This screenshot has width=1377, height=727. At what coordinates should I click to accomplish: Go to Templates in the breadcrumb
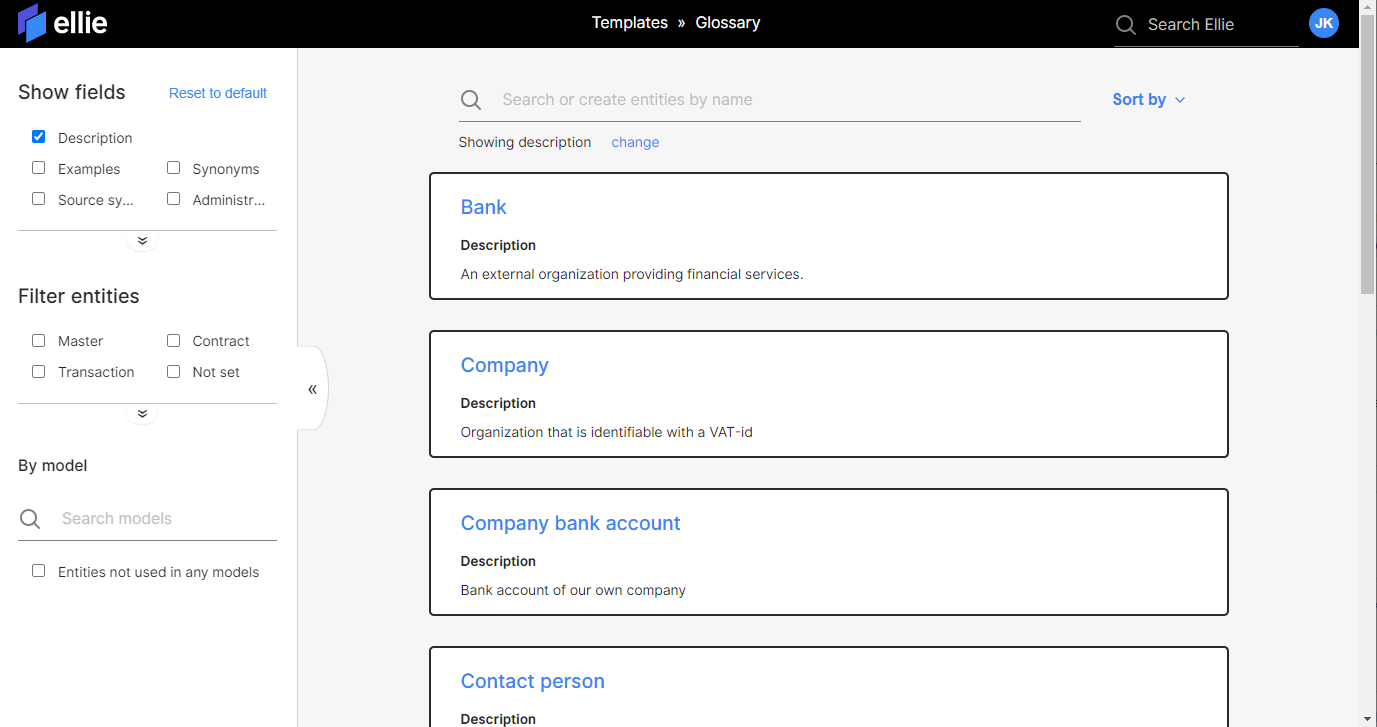629,23
